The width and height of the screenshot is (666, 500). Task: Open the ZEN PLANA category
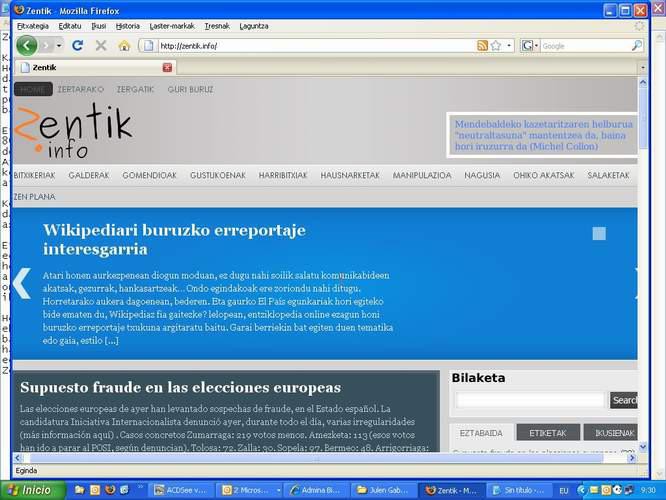(x=34, y=197)
